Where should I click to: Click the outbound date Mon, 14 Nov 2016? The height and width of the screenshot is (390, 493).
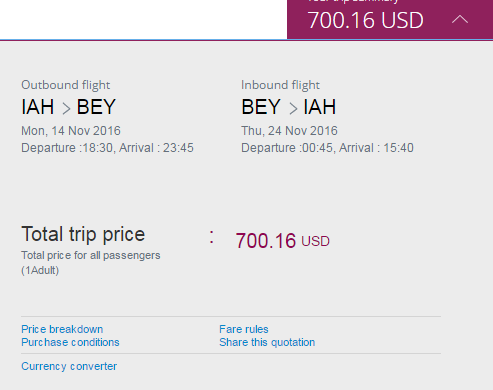point(71,131)
